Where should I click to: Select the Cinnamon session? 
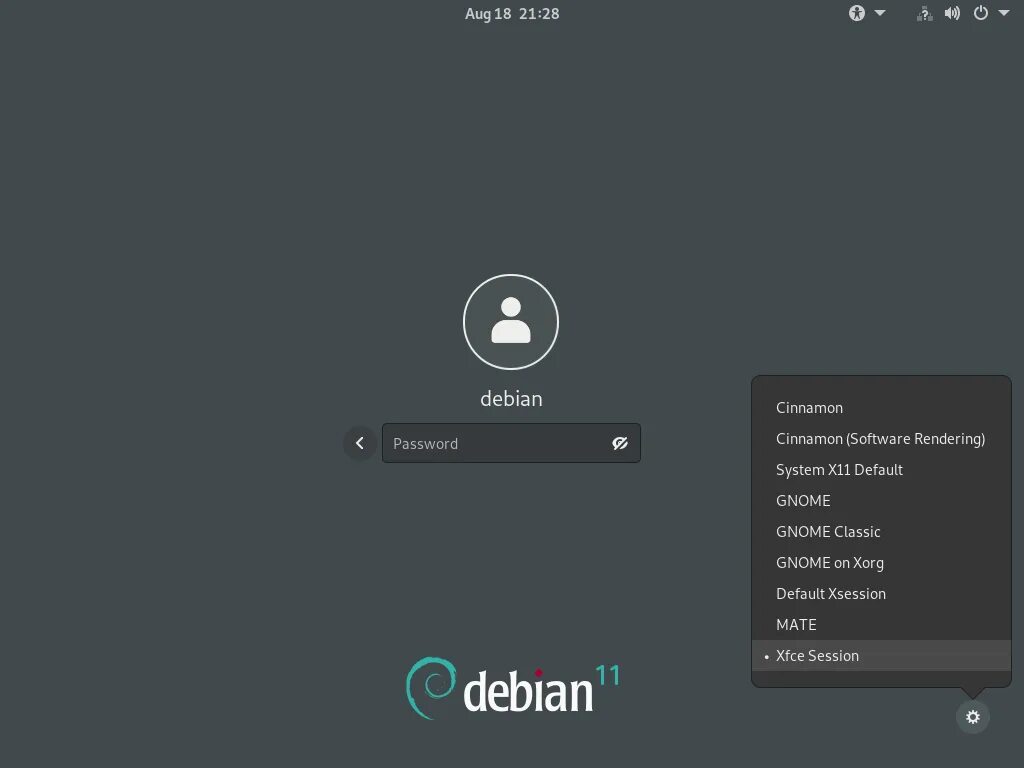click(881, 408)
